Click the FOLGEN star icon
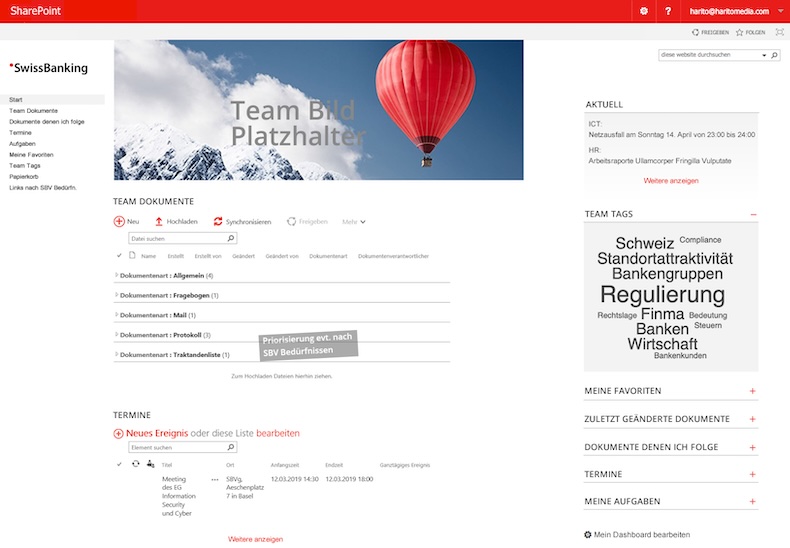 [x=740, y=32]
